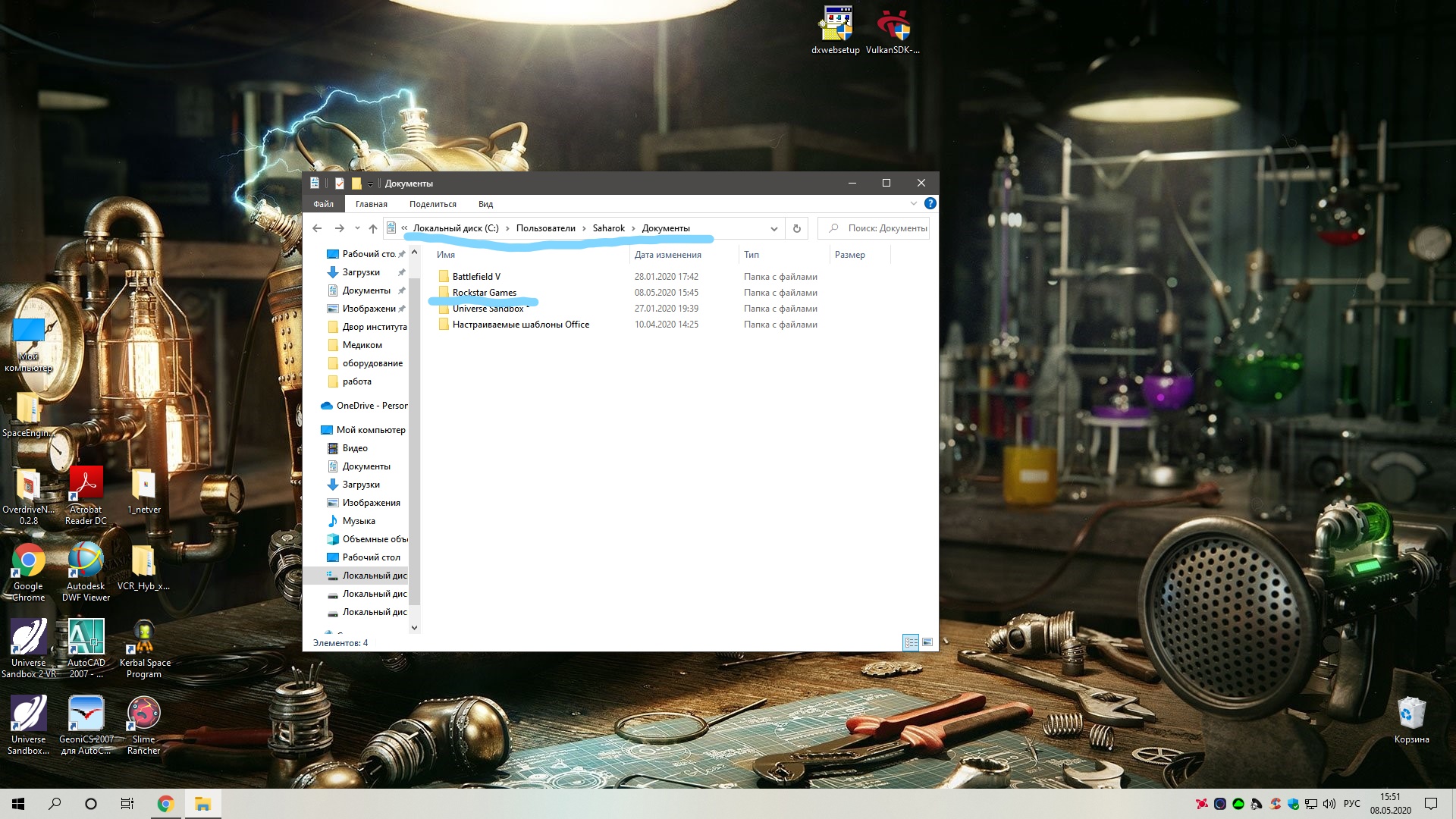
Task: Expand the ribbon with the chevron
Action: (x=913, y=203)
